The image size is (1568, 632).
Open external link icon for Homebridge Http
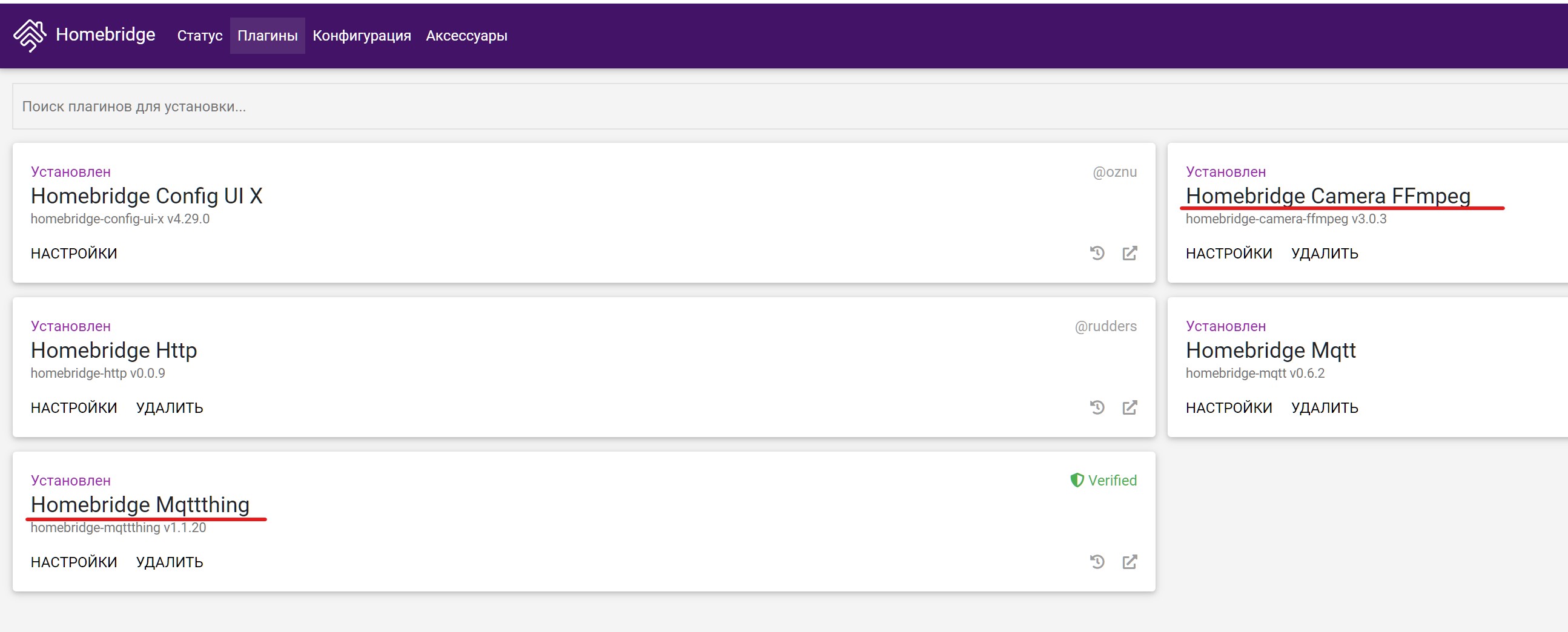[x=1130, y=407]
